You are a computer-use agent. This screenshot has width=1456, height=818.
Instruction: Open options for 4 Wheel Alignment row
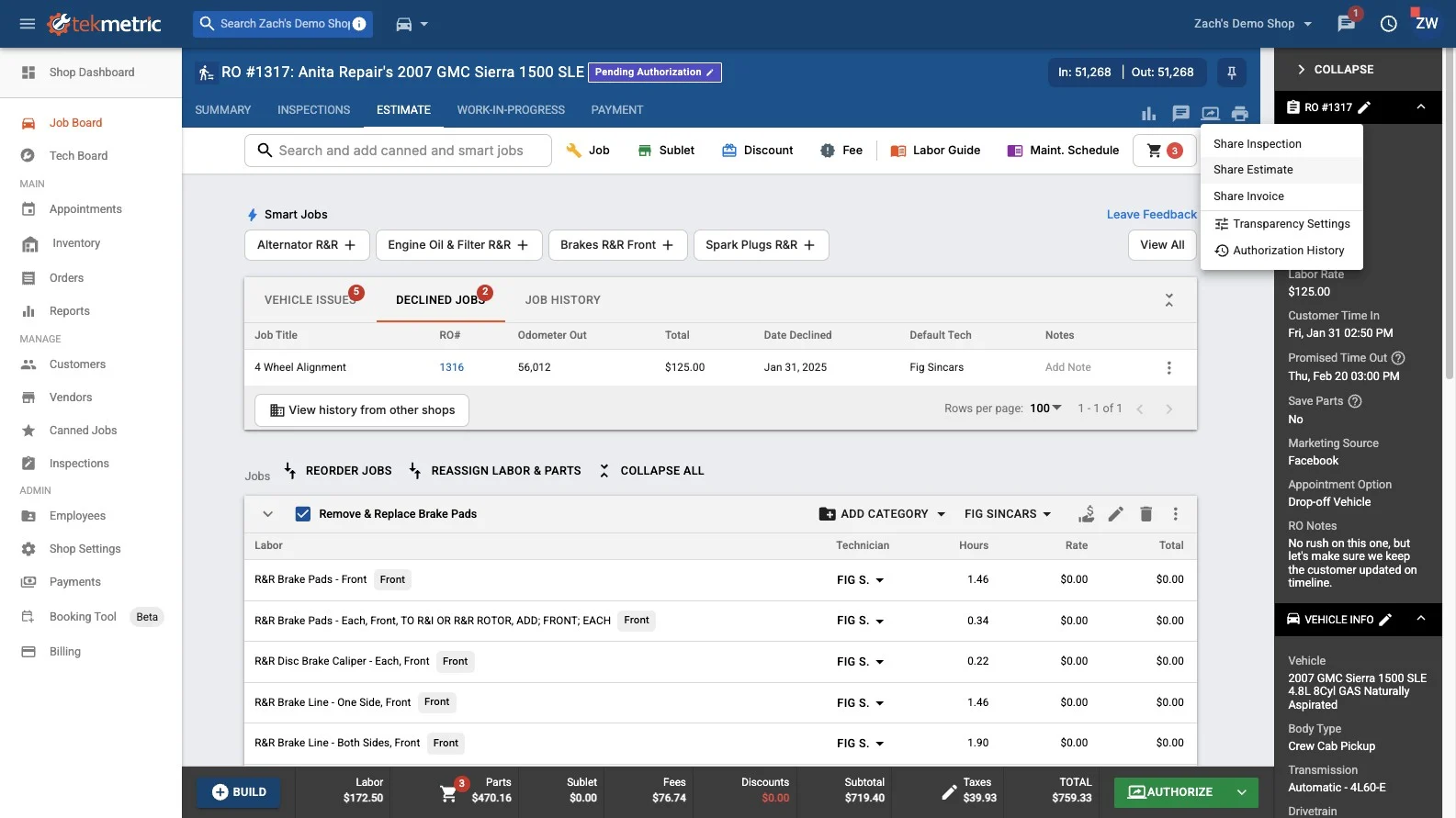coord(1168,368)
